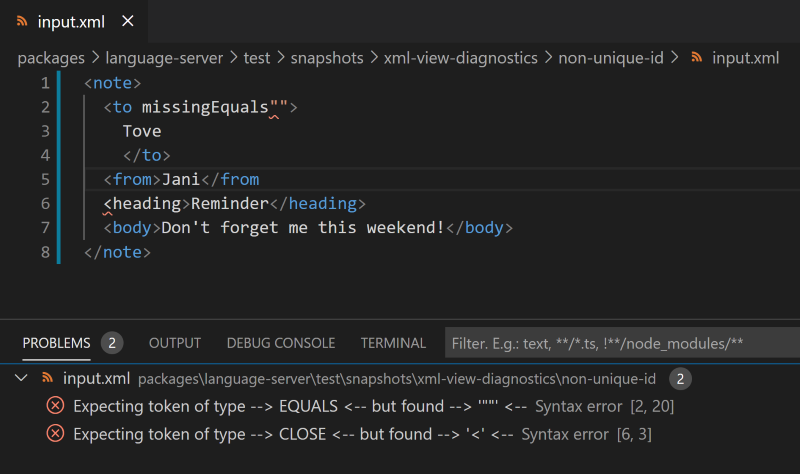Click the first error icon for EQUALS
Image resolution: width=800 pixels, height=474 pixels.
coord(56,406)
